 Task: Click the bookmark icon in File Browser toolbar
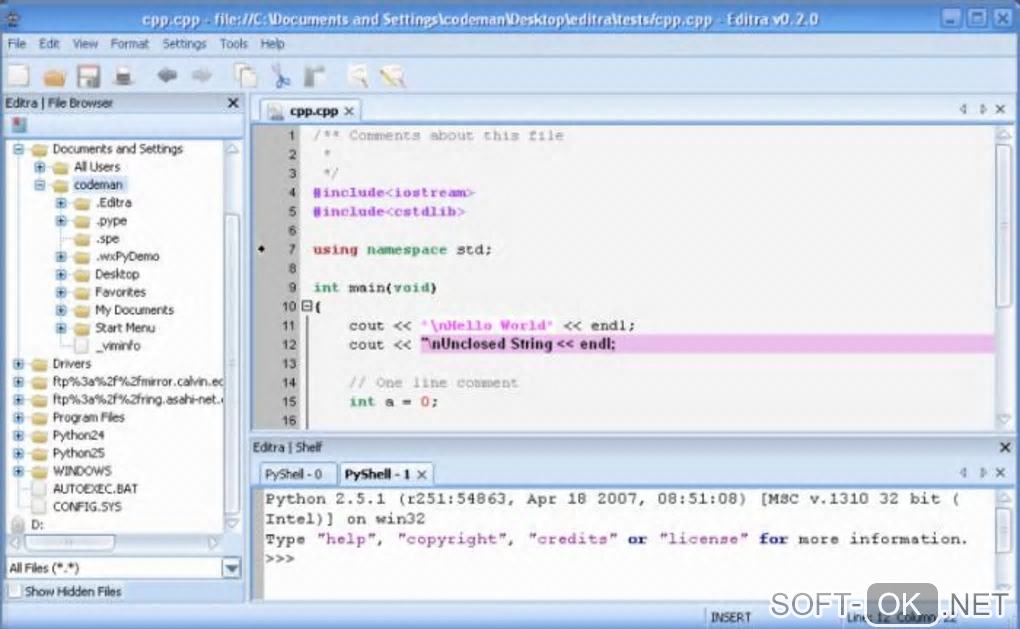tap(20, 125)
